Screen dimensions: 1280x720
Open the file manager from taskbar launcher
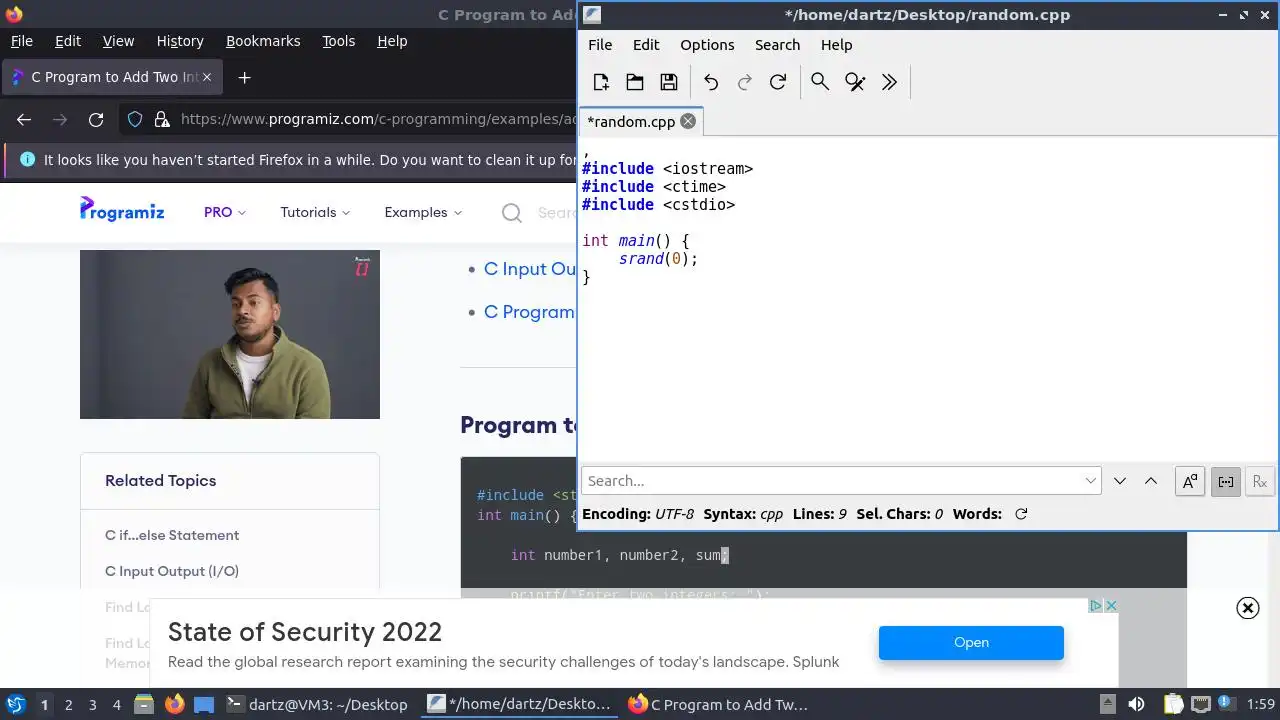[144, 704]
